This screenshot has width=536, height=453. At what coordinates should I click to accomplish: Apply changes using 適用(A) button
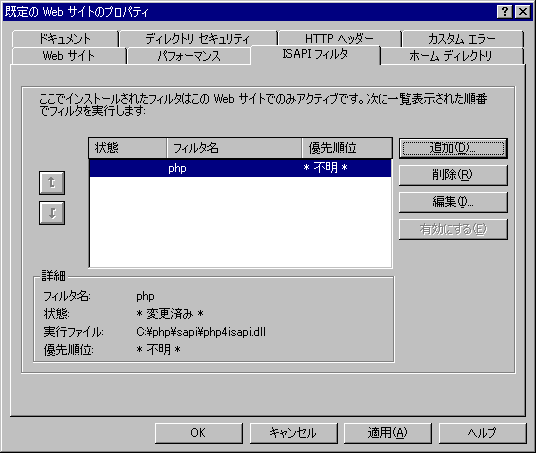pyautogui.click(x=388, y=433)
